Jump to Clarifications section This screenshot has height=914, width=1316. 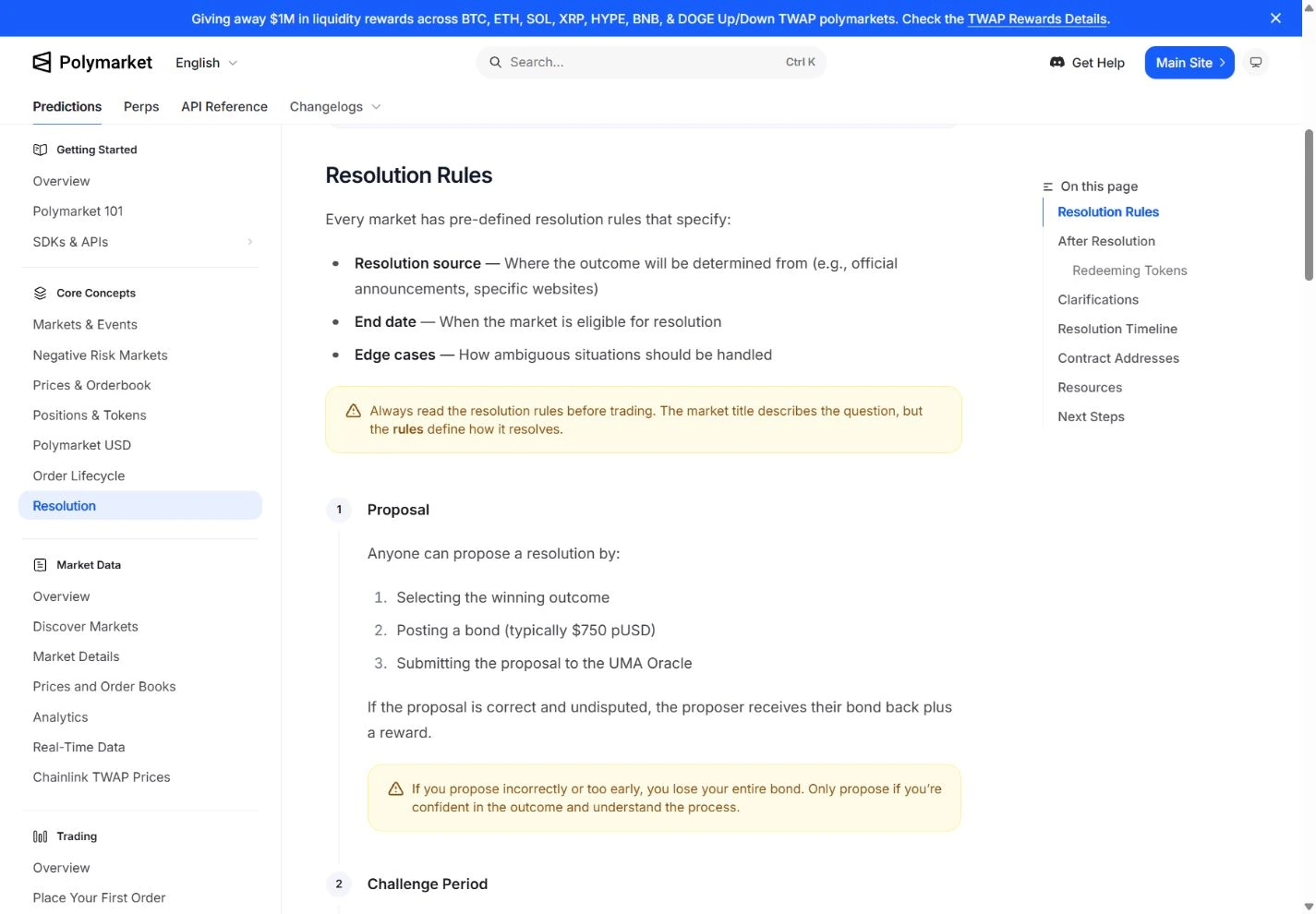point(1098,300)
